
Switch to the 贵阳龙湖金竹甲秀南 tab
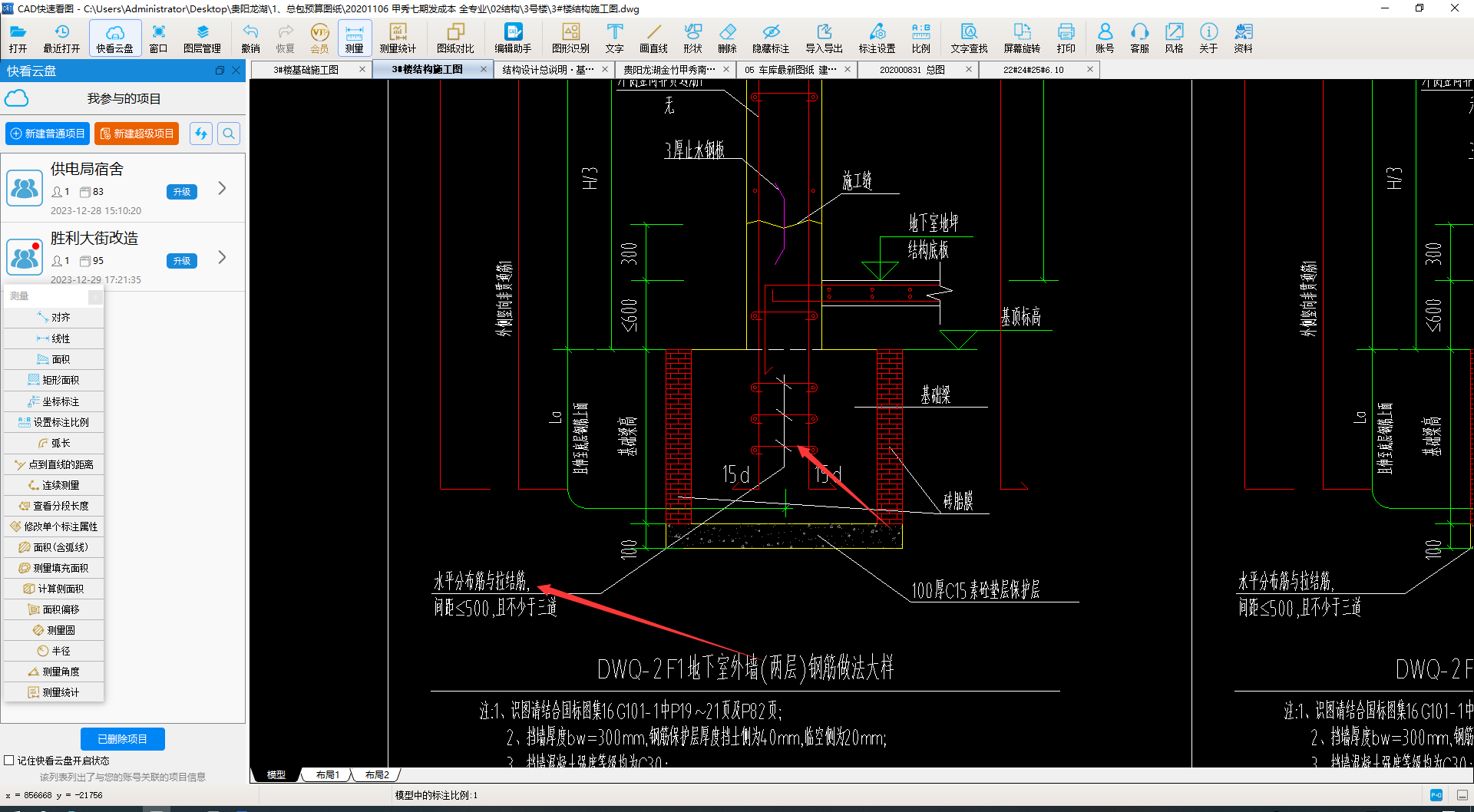669,70
